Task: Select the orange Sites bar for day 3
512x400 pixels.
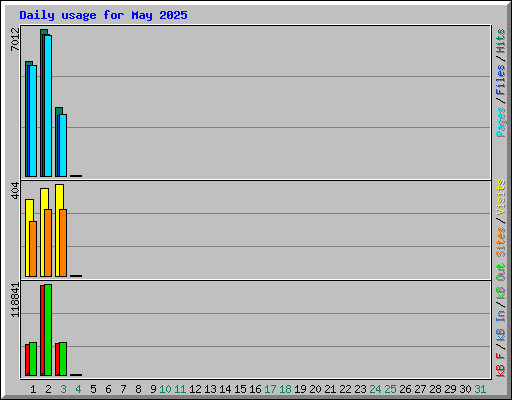Action: tap(63, 243)
